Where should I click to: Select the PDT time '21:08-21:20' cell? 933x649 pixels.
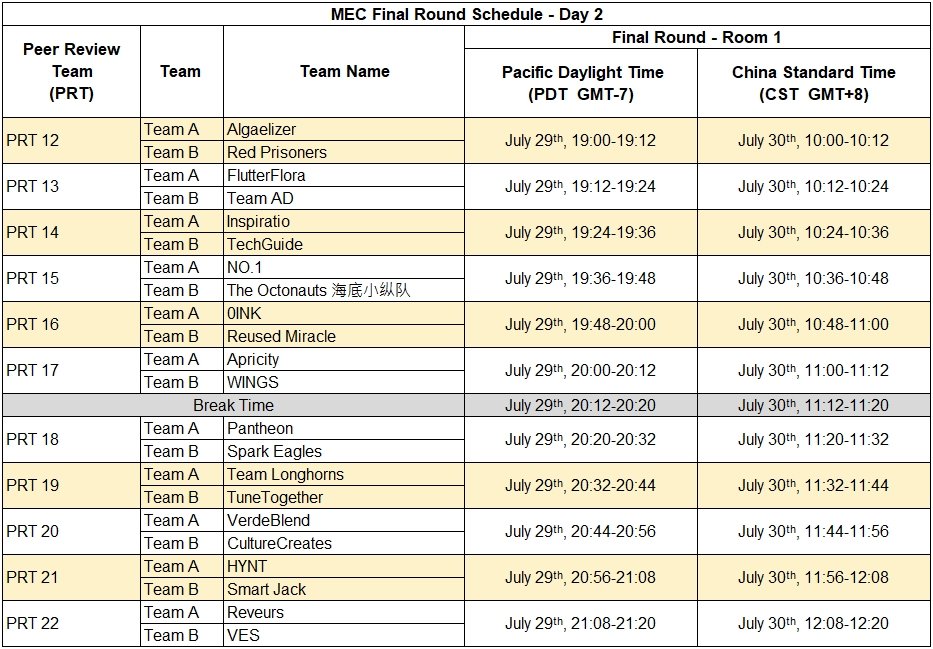(580, 624)
